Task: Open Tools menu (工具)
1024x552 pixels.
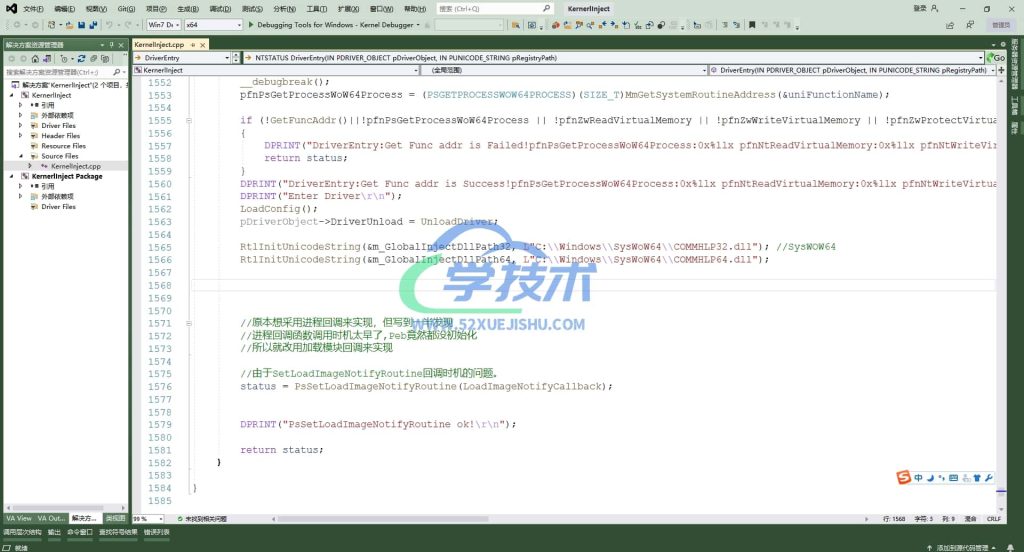Action: coord(317,8)
